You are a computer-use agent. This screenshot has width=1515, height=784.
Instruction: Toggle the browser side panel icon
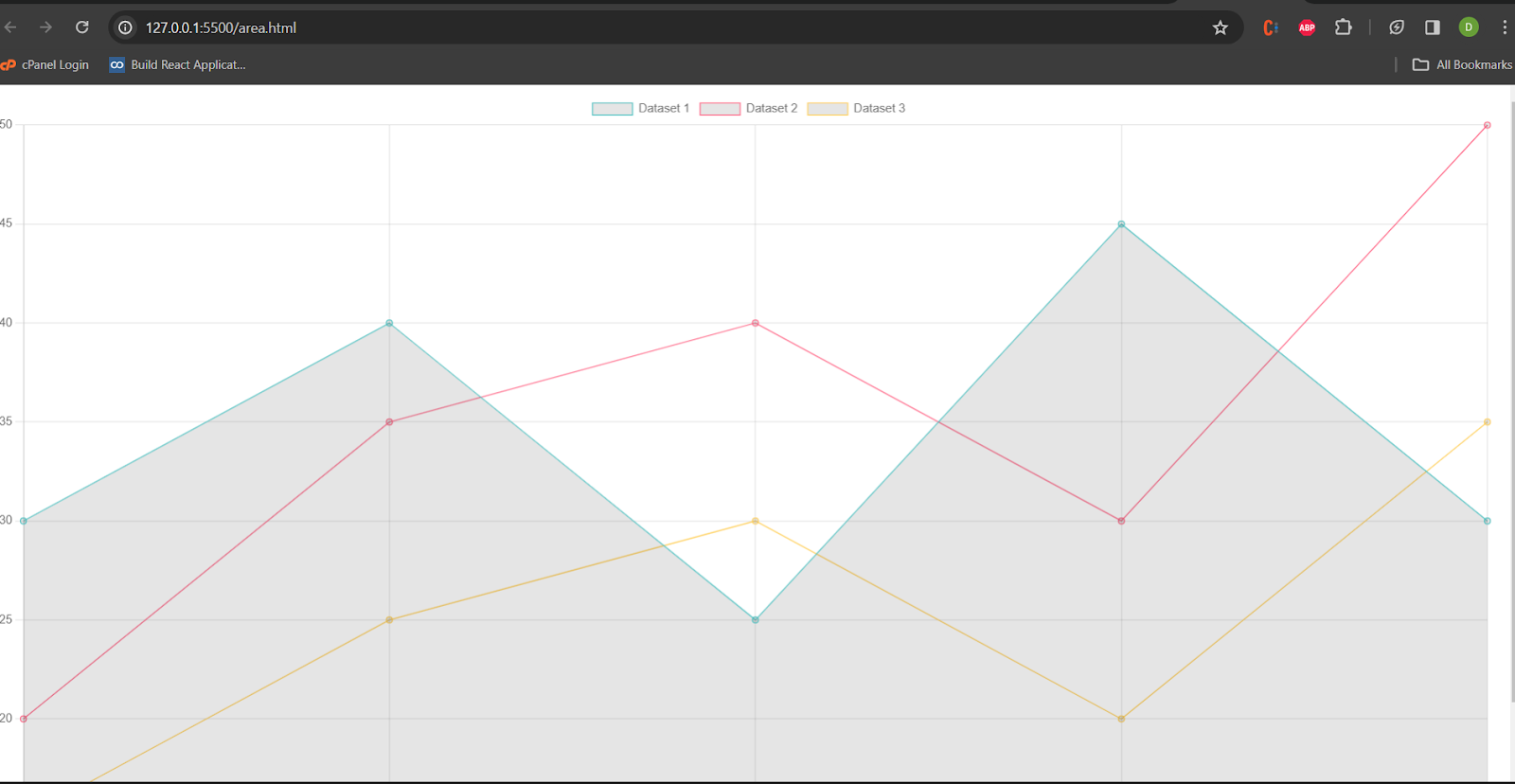click(x=1432, y=27)
